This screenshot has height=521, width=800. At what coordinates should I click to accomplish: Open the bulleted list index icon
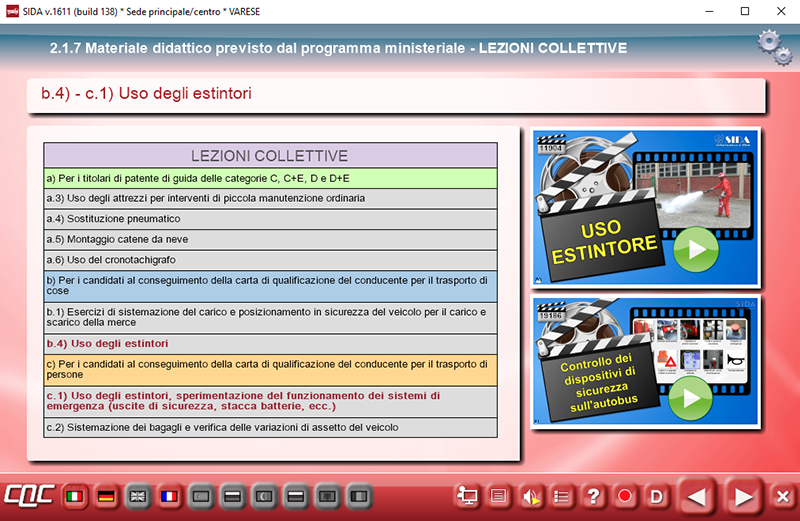(562, 495)
